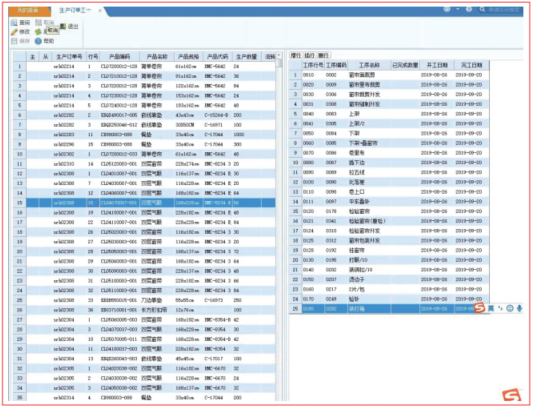Click the question mark icon in title bar
Viewport: 534px width, 410px height.
pos(469,9)
